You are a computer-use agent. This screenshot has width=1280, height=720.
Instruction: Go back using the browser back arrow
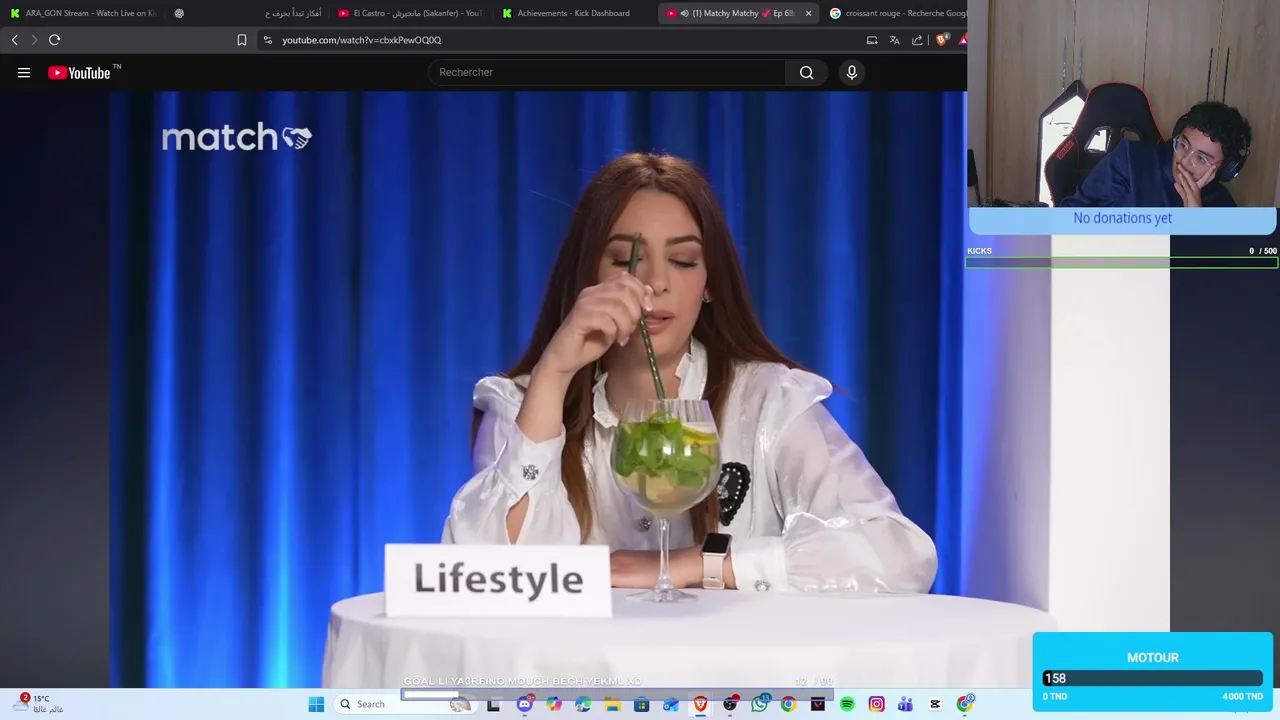pos(15,40)
